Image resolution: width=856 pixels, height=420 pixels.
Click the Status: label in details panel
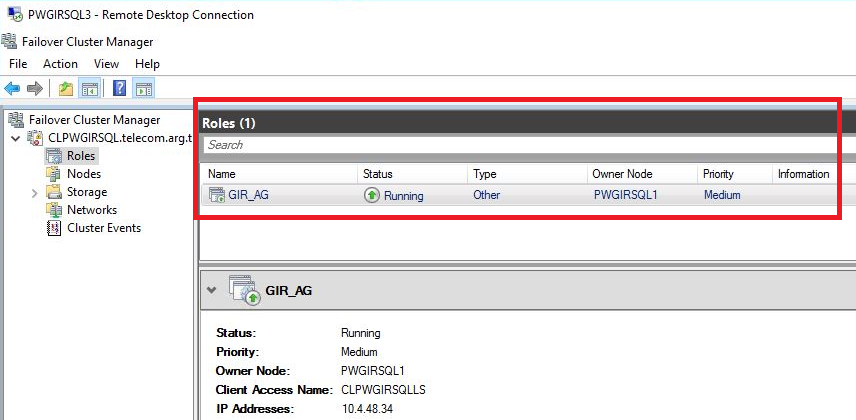pyautogui.click(x=236, y=333)
